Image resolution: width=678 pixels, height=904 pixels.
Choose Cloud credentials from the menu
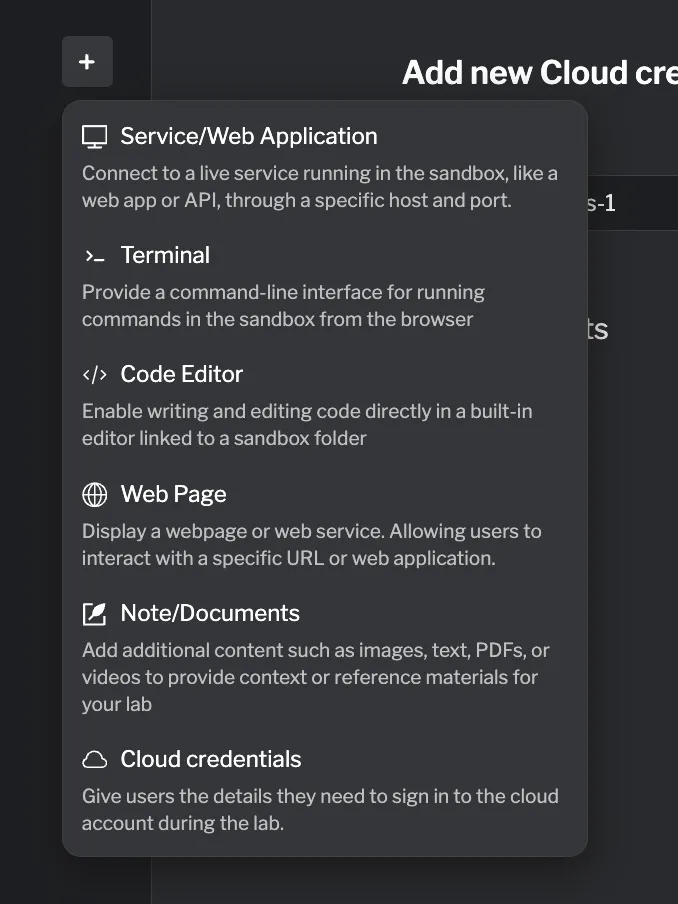210,759
